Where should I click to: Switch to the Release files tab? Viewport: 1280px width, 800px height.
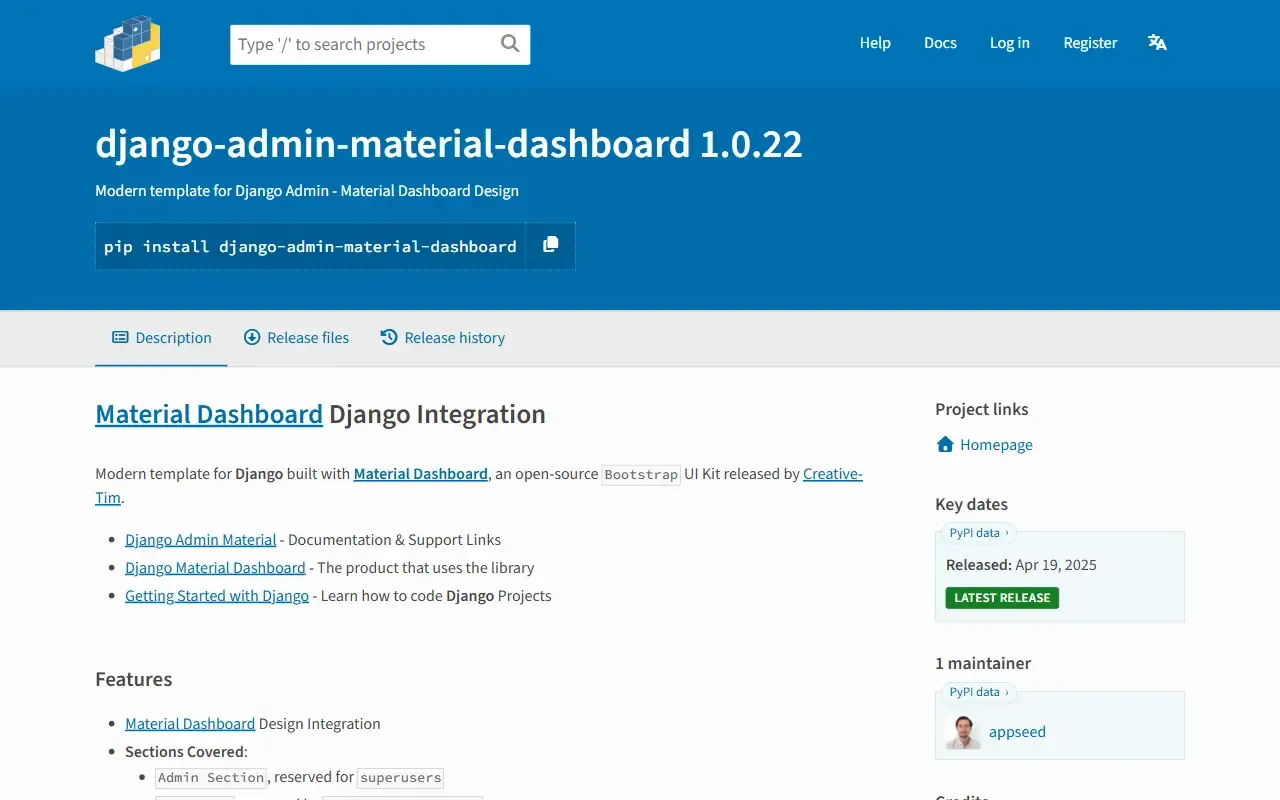pyautogui.click(x=296, y=338)
